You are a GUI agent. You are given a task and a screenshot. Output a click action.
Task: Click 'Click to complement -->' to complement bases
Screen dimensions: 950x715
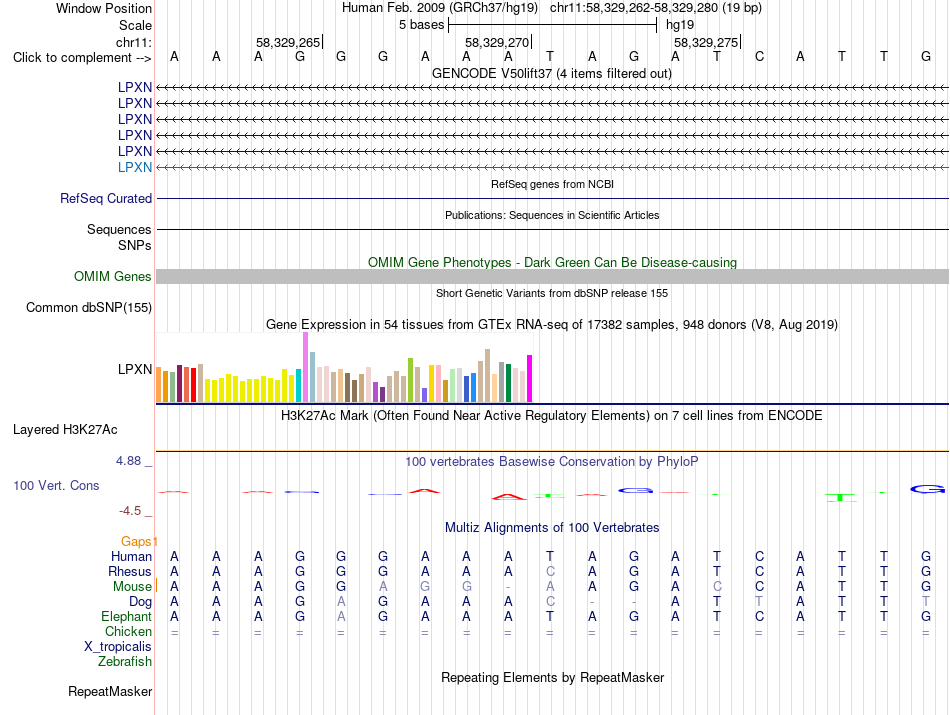pos(82,58)
